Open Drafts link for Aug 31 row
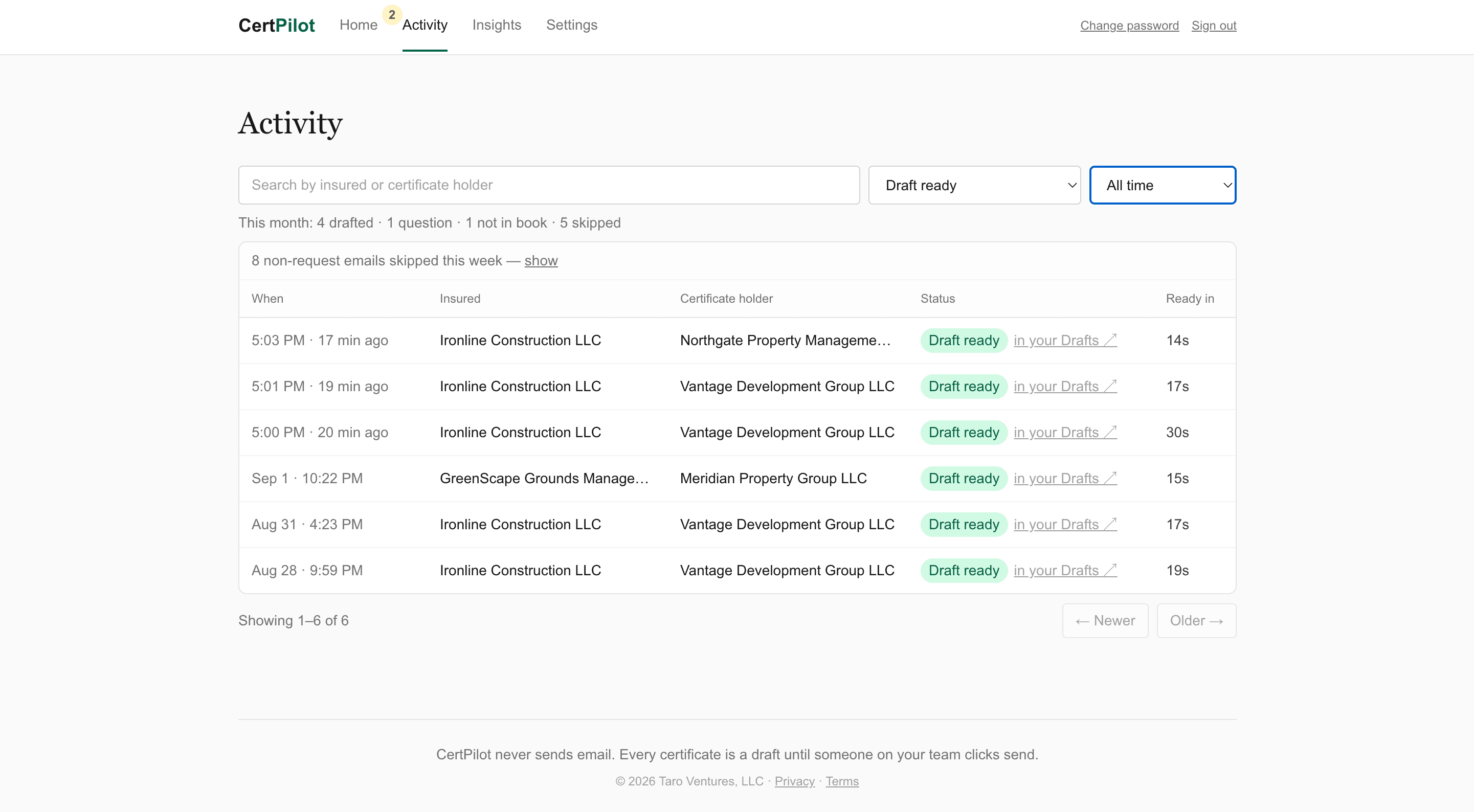This screenshot has width=1474, height=812. (1065, 525)
